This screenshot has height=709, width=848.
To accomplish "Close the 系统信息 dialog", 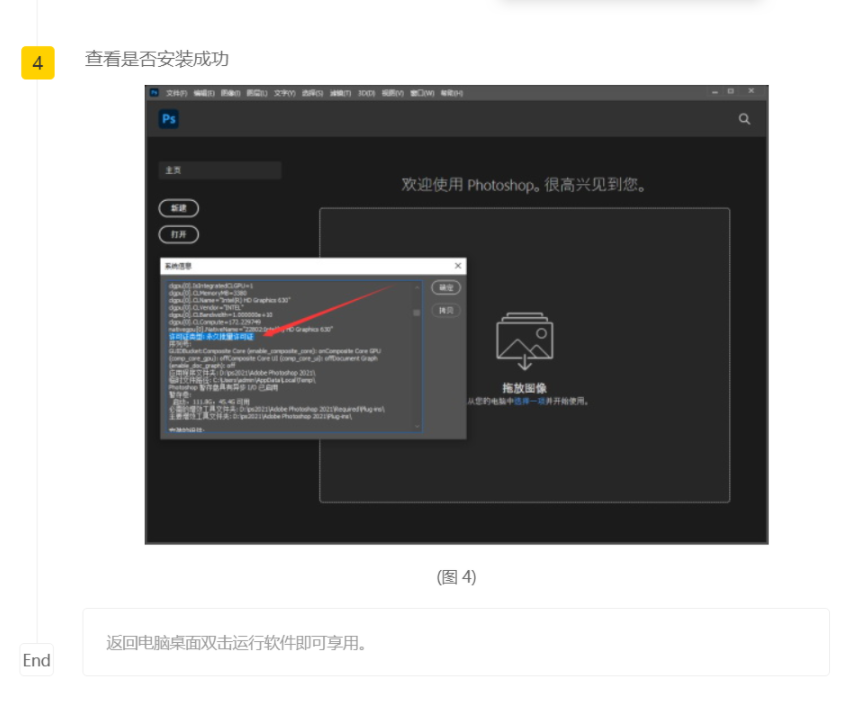I will point(458,266).
